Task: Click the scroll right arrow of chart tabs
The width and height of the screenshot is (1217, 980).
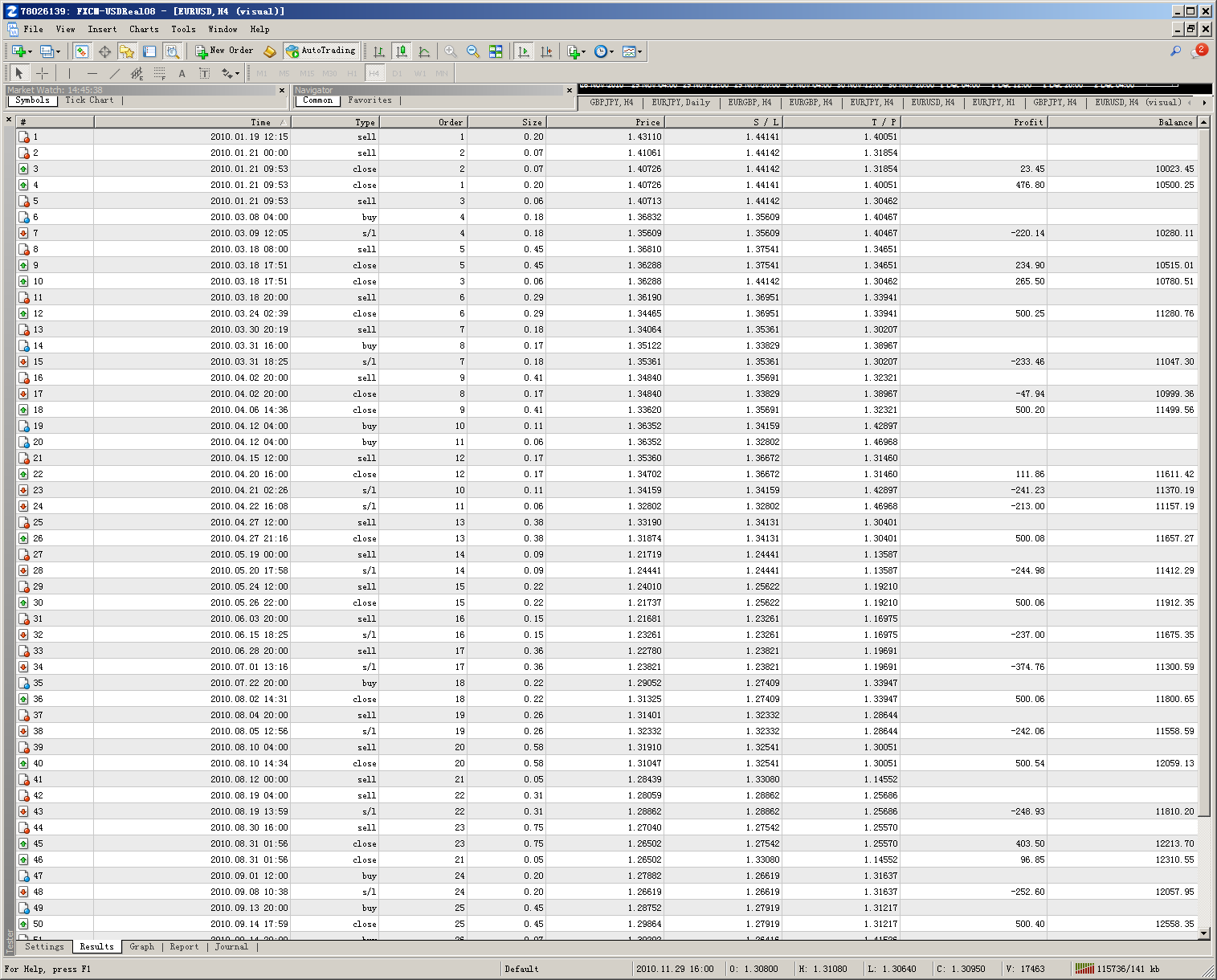Action: click(1204, 103)
